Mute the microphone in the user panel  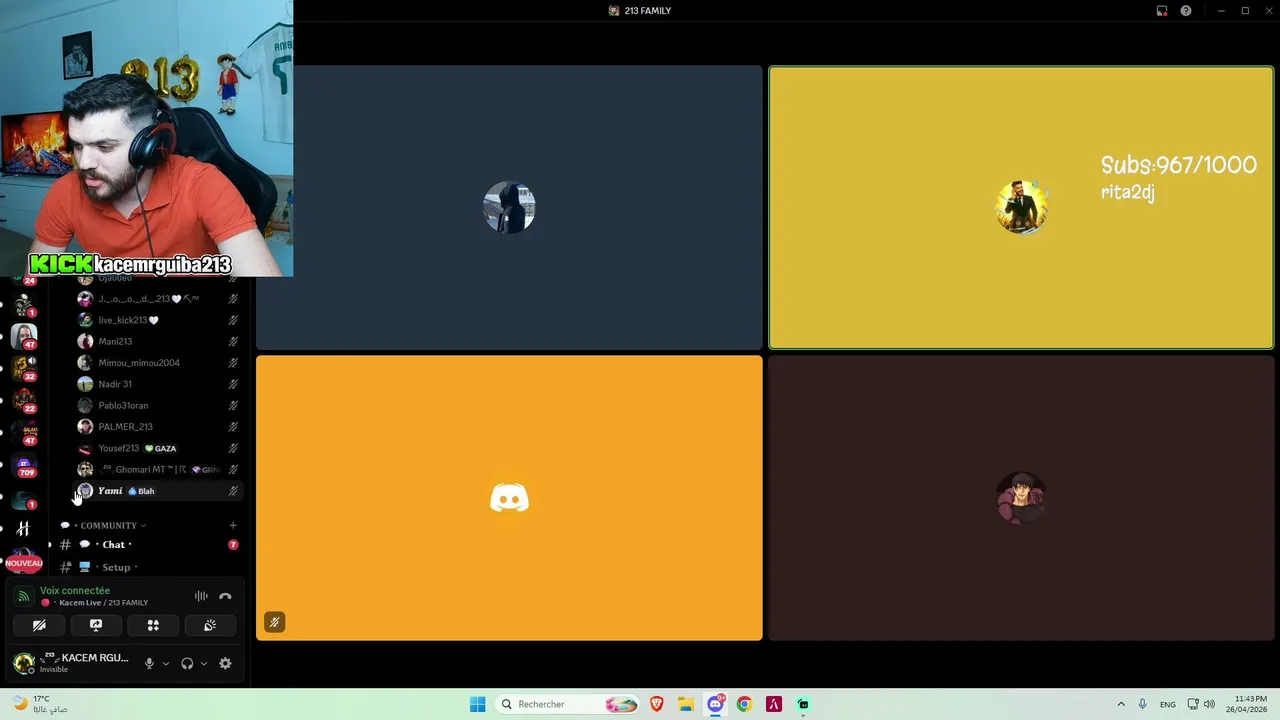coord(149,663)
